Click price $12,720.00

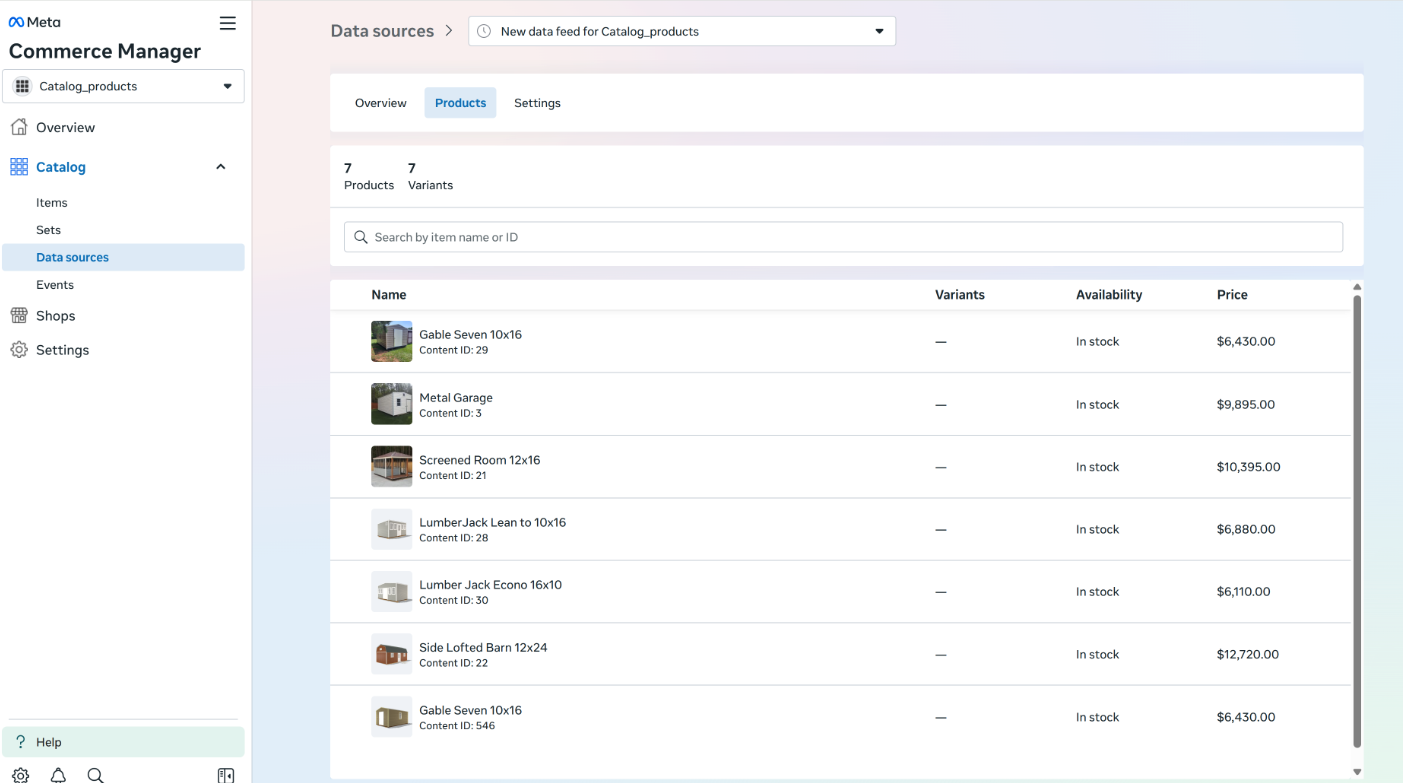click(1248, 654)
